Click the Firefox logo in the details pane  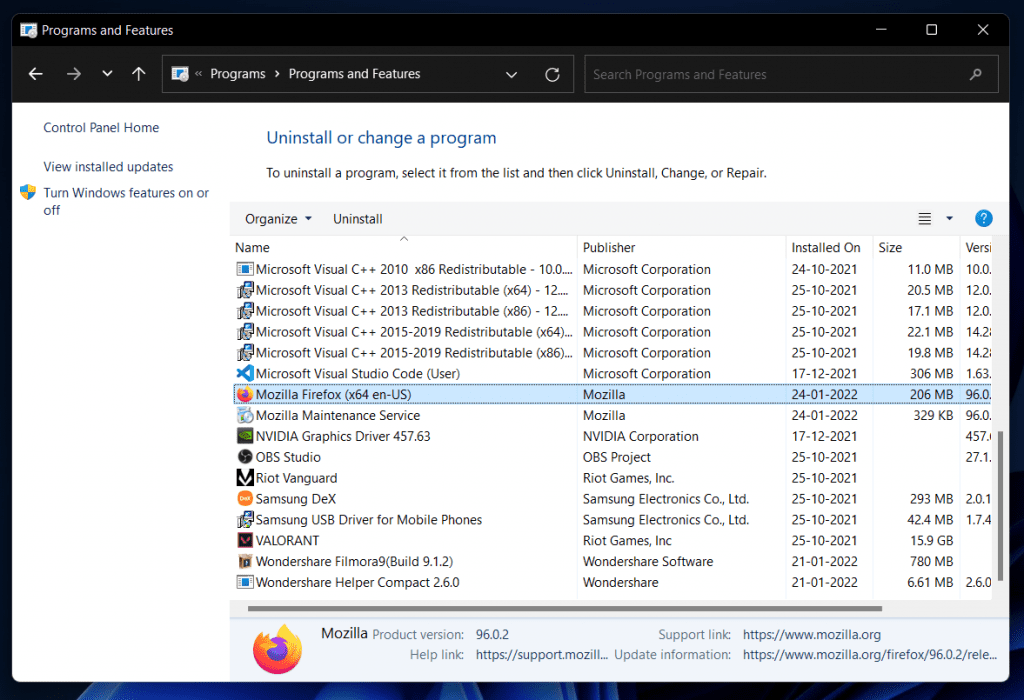tap(277, 648)
